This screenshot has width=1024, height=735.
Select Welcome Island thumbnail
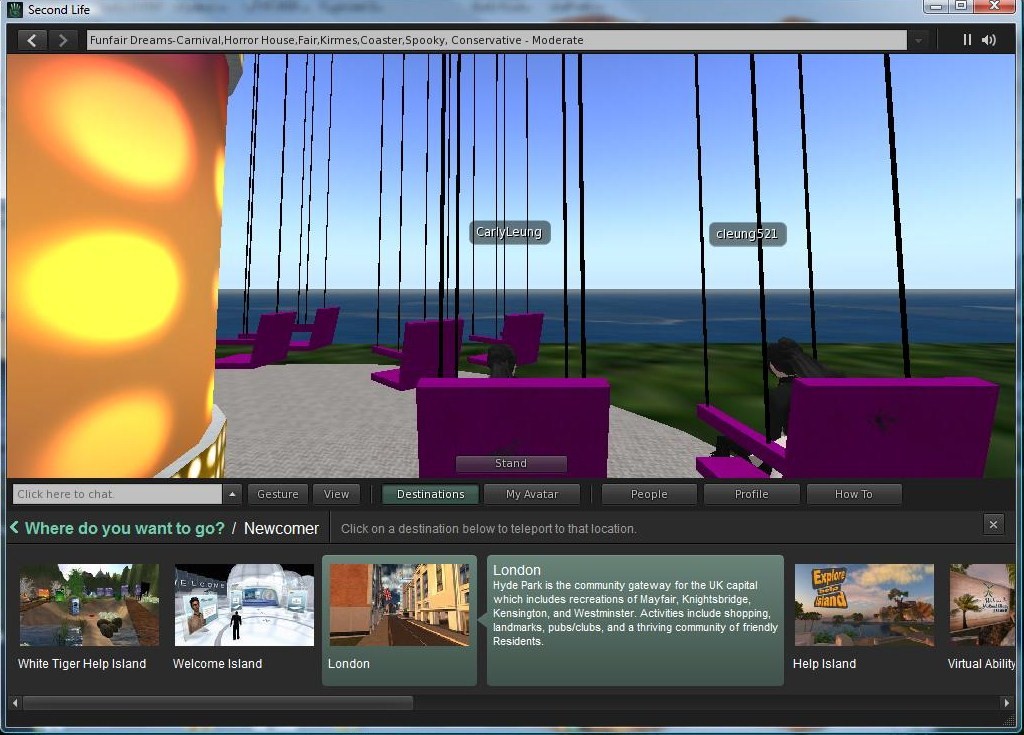[x=244, y=605]
